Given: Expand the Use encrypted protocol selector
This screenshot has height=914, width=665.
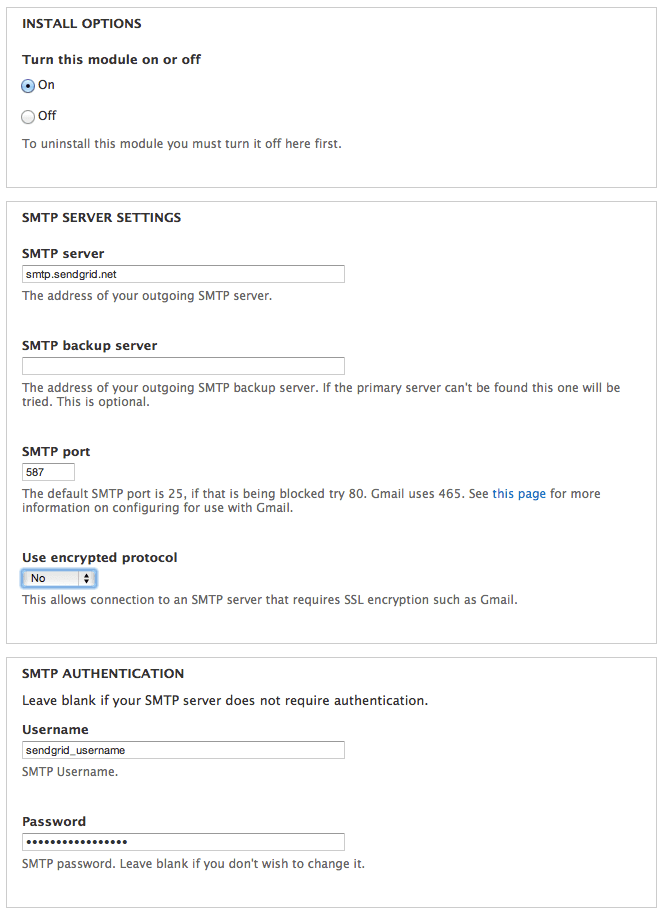Looking at the screenshot, I should point(58,577).
